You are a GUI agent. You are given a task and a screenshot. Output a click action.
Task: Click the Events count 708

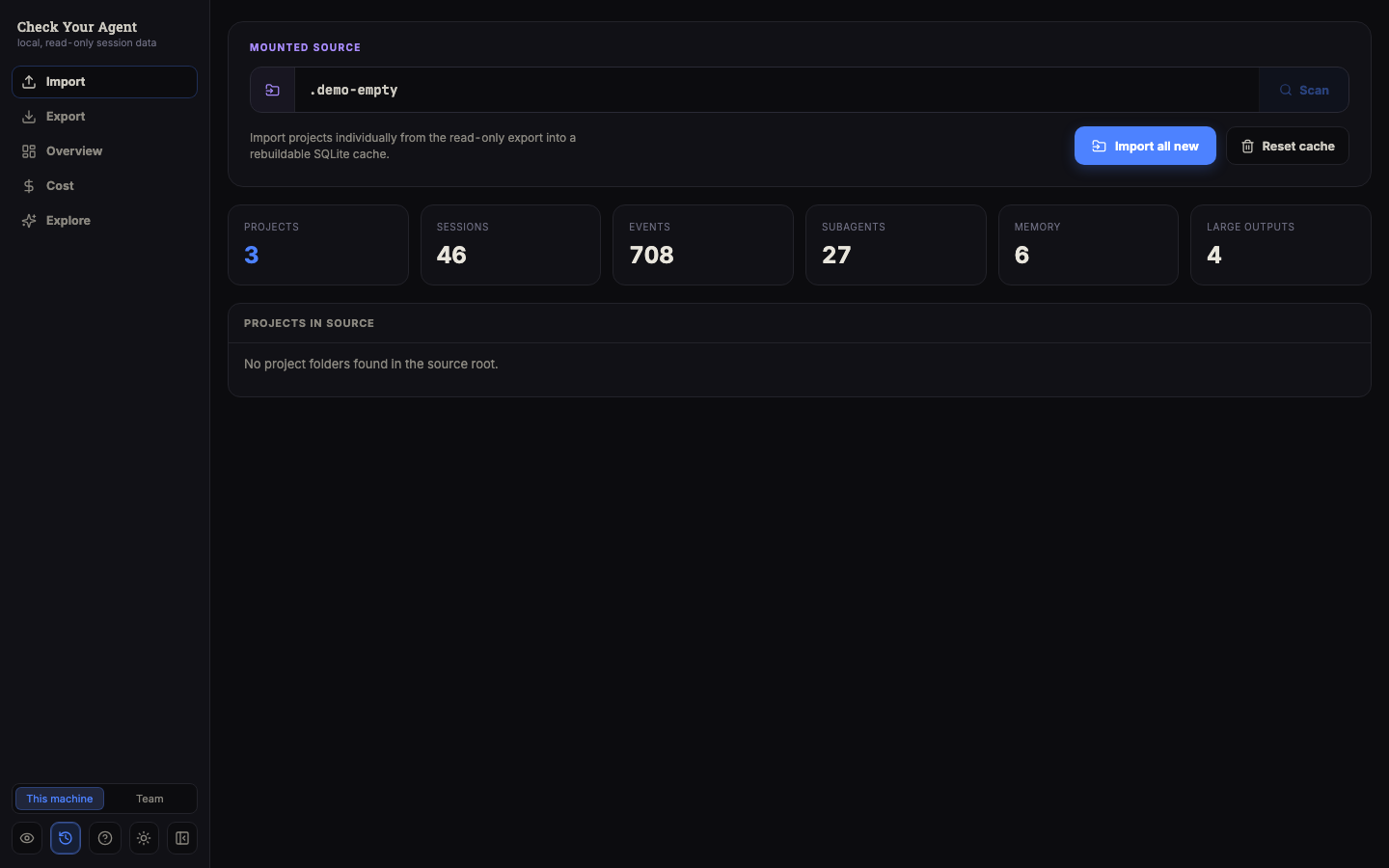click(652, 255)
